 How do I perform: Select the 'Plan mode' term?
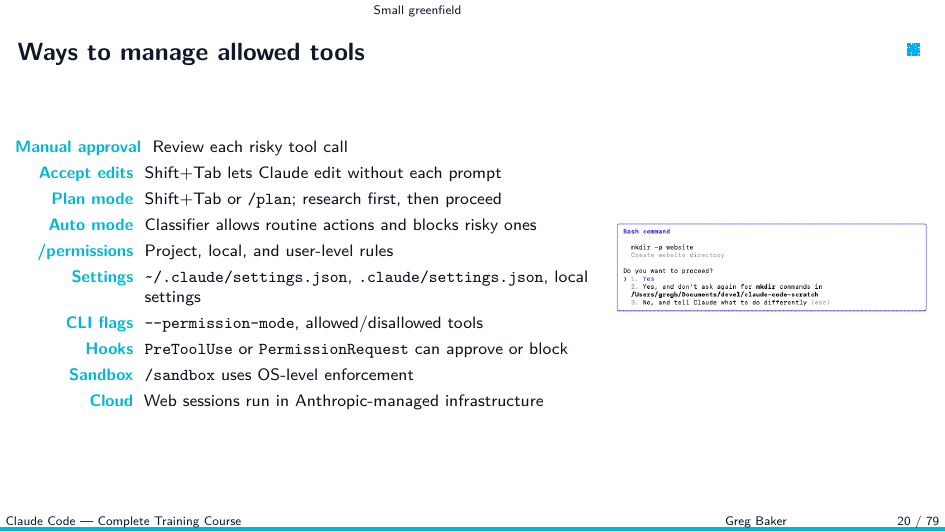click(x=92, y=199)
